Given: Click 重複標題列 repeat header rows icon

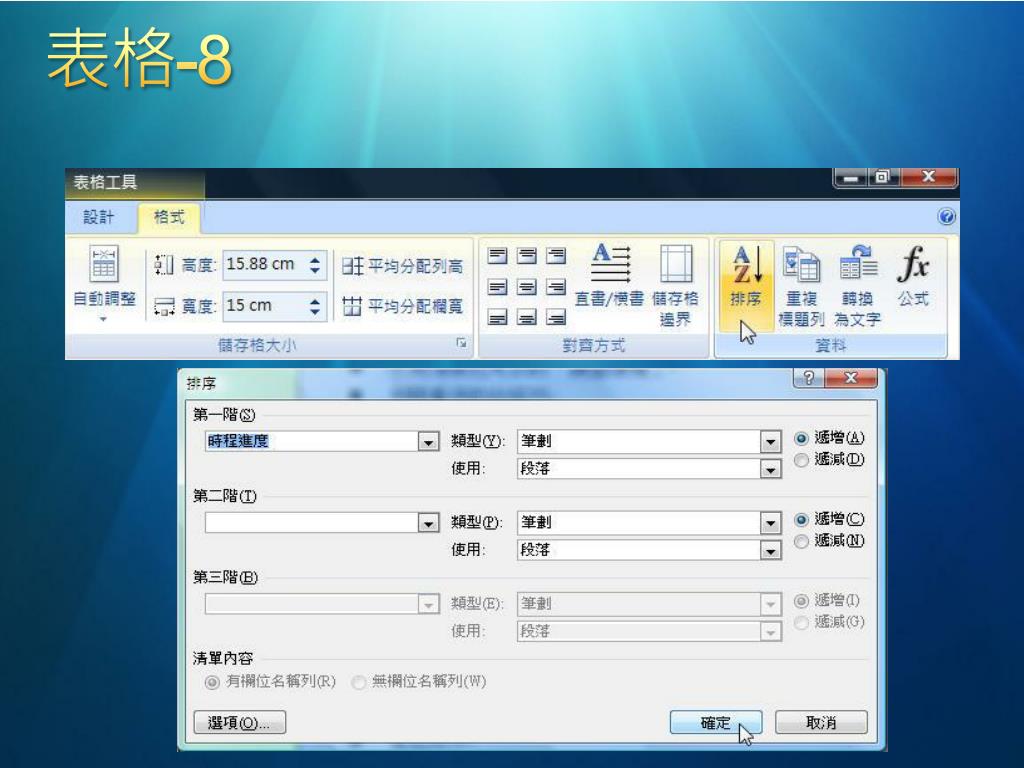Looking at the screenshot, I should (801, 286).
